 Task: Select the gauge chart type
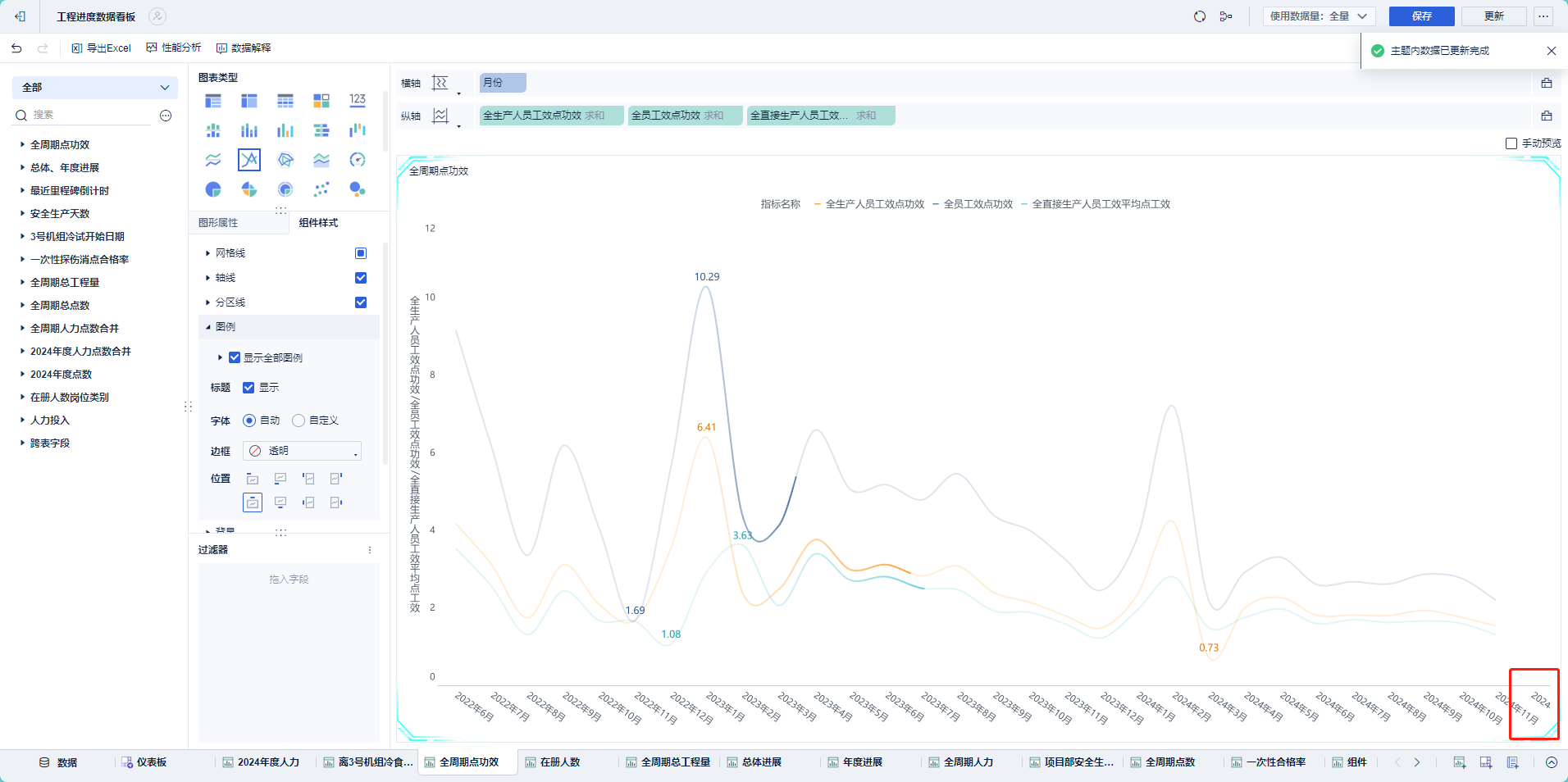click(x=358, y=160)
